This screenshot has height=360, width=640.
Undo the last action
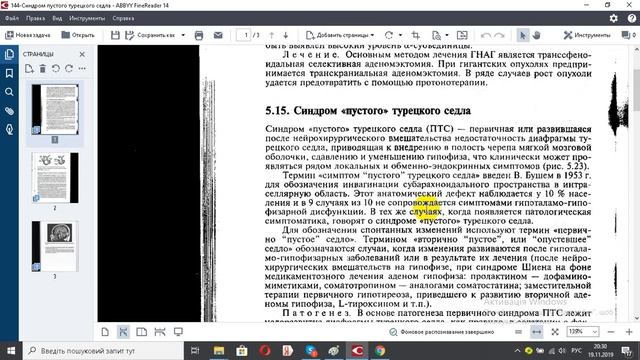click(486, 36)
